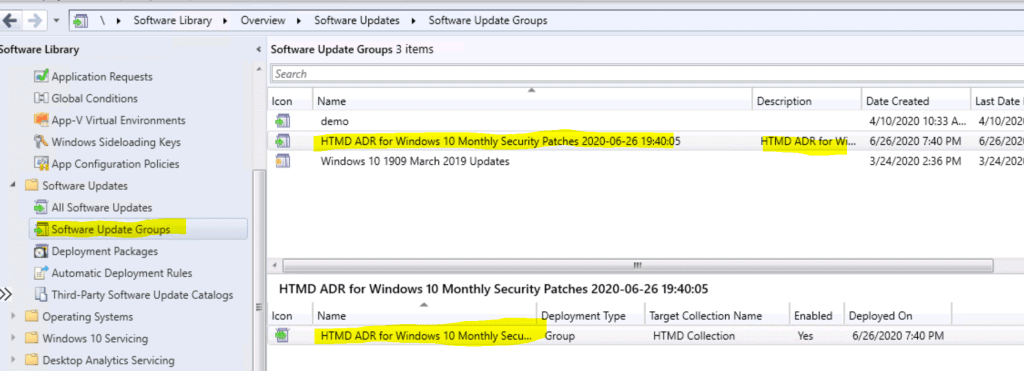Select Third-Party Software Update Catalogs node

(142, 295)
